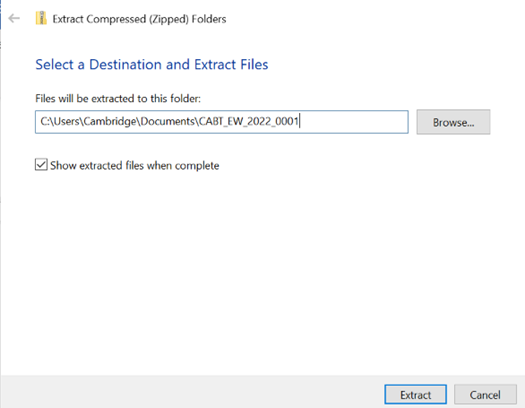525x408 pixels.
Task: Start extraction with the Extract button
Action: 416,395
